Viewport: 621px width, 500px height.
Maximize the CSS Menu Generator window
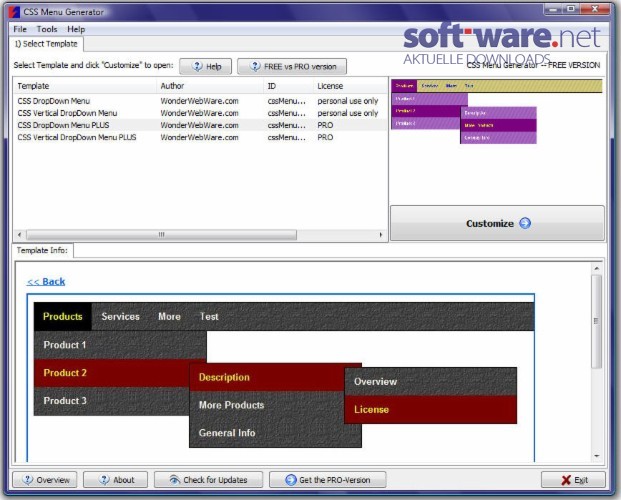571,9
